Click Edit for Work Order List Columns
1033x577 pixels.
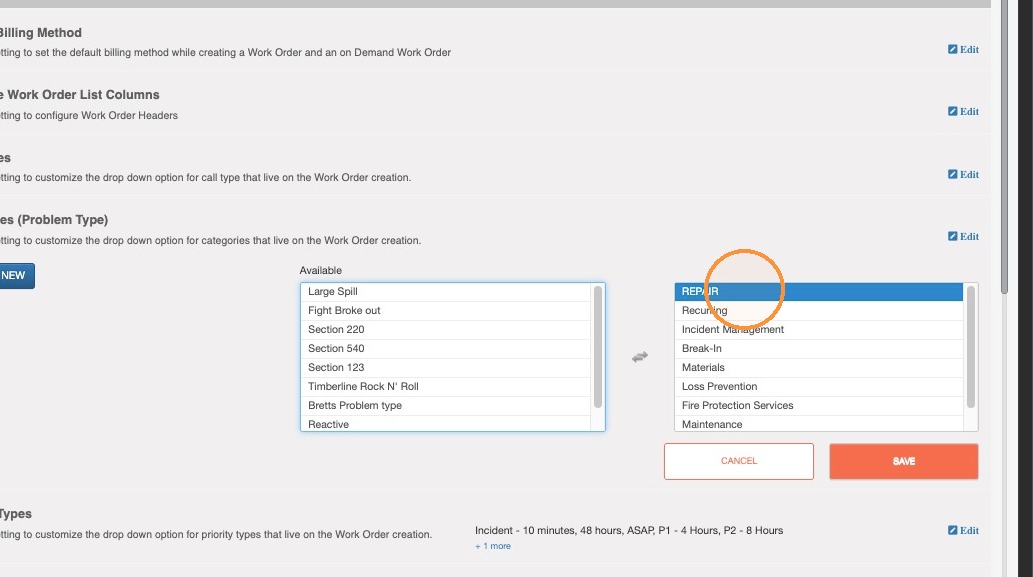click(x=963, y=111)
